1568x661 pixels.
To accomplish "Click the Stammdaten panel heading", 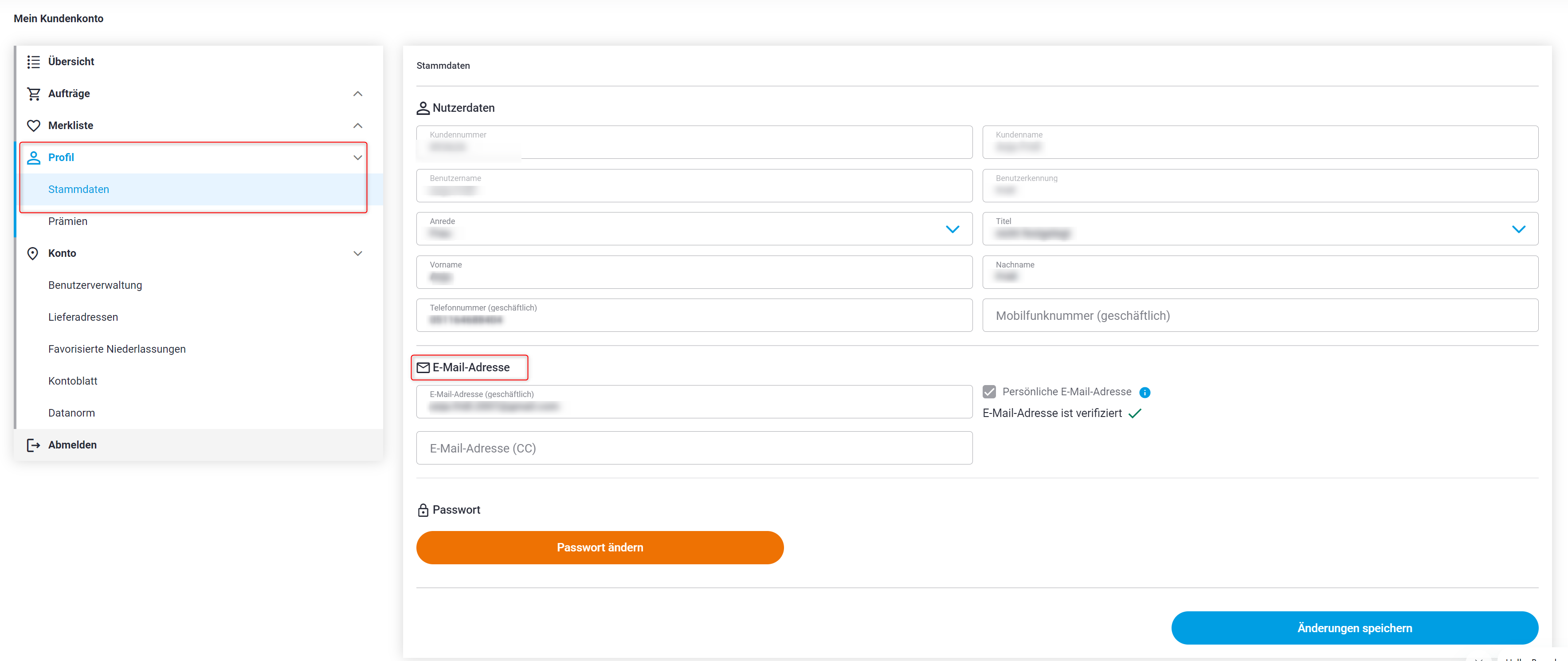I will (x=443, y=66).
